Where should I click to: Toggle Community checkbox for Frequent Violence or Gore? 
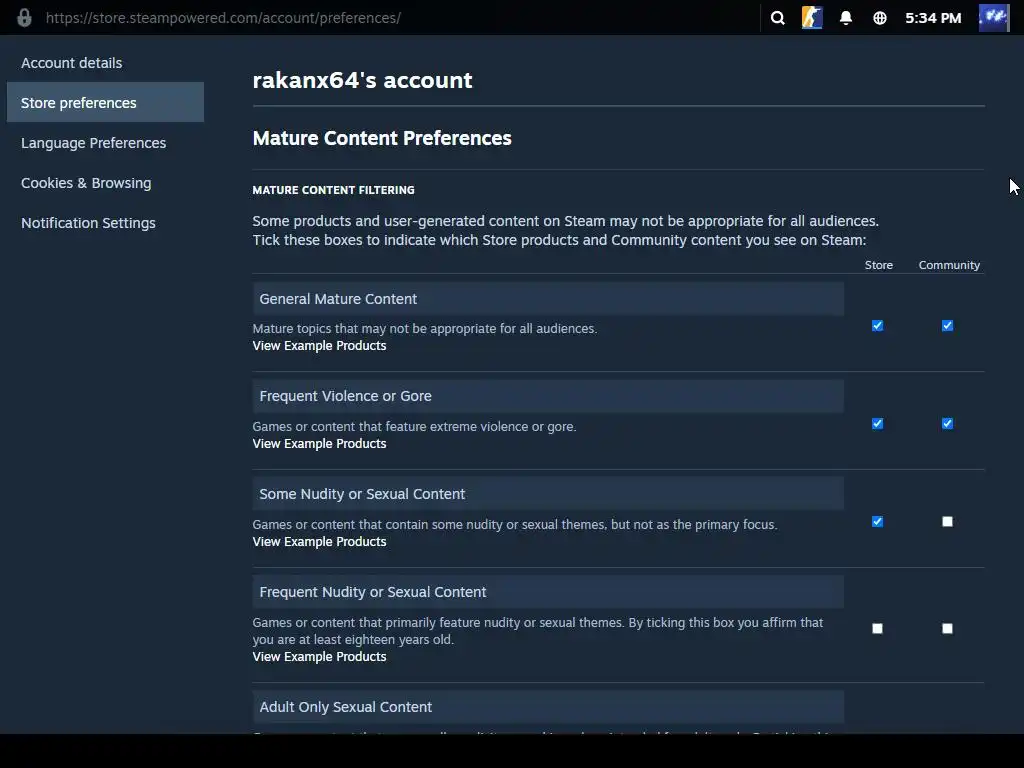click(x=947, y=423)
